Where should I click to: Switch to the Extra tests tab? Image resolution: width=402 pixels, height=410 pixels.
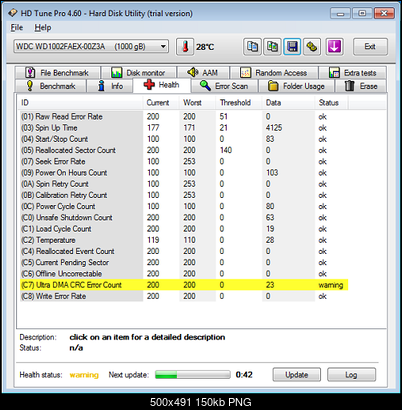(353, 72)
